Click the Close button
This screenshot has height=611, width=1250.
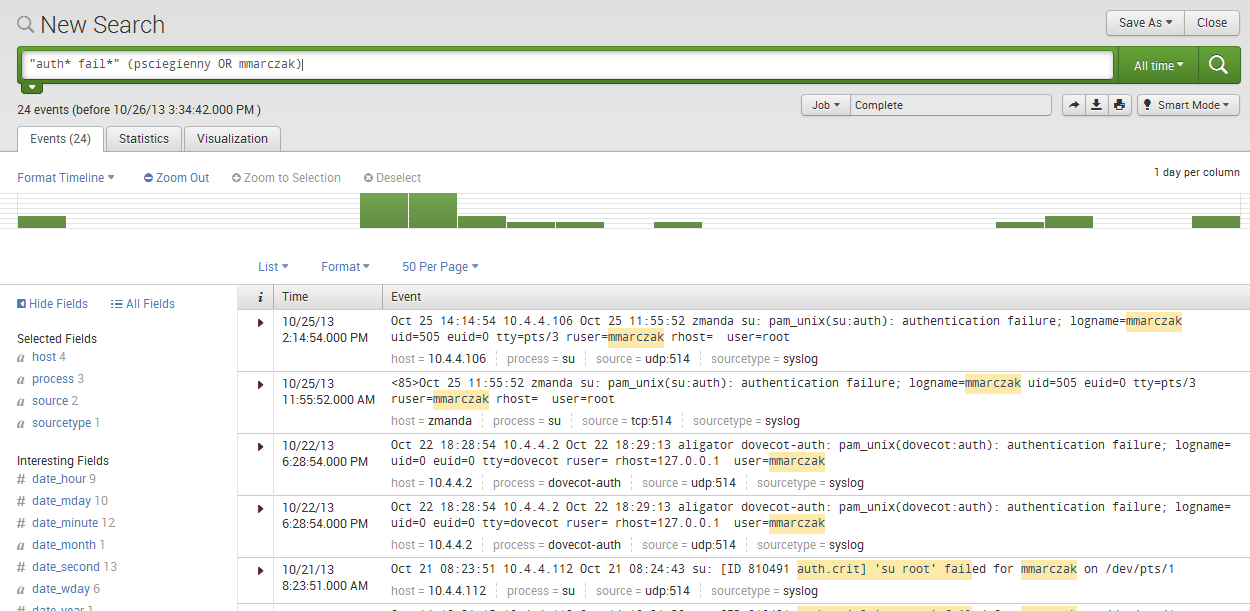coord(1212,23)
